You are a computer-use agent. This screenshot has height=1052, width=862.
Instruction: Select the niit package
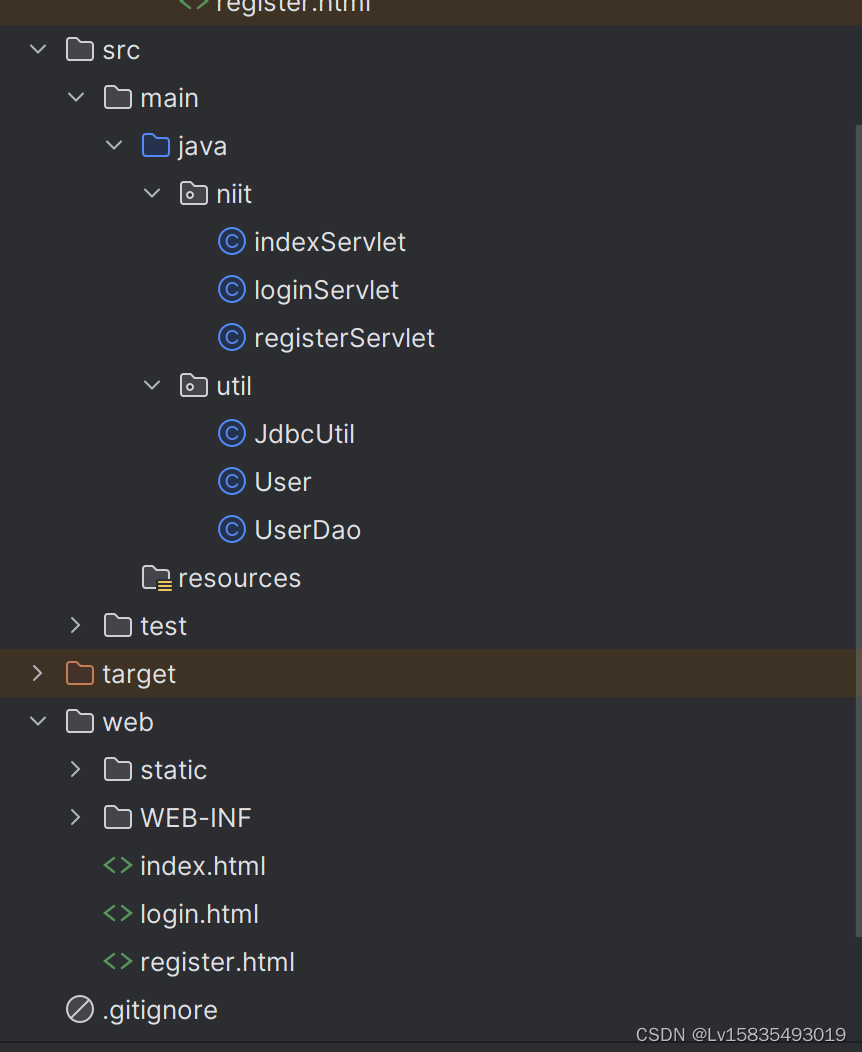[232, 193]
